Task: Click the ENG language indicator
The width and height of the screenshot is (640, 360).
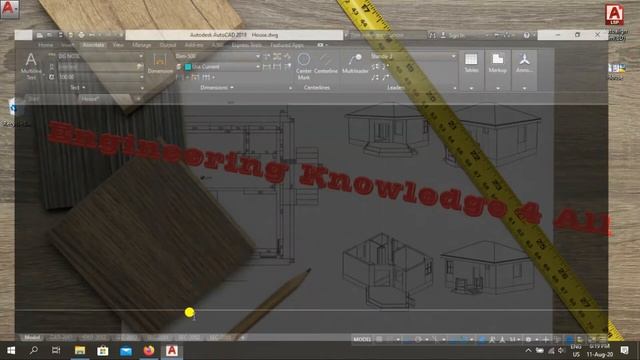Action: tap(576, 347)
